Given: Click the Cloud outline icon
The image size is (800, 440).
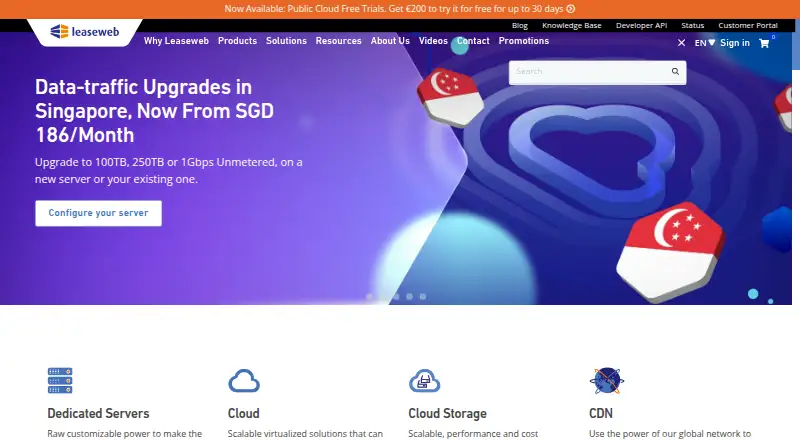Looking at the screenshot, I should (x=244, y=381).
